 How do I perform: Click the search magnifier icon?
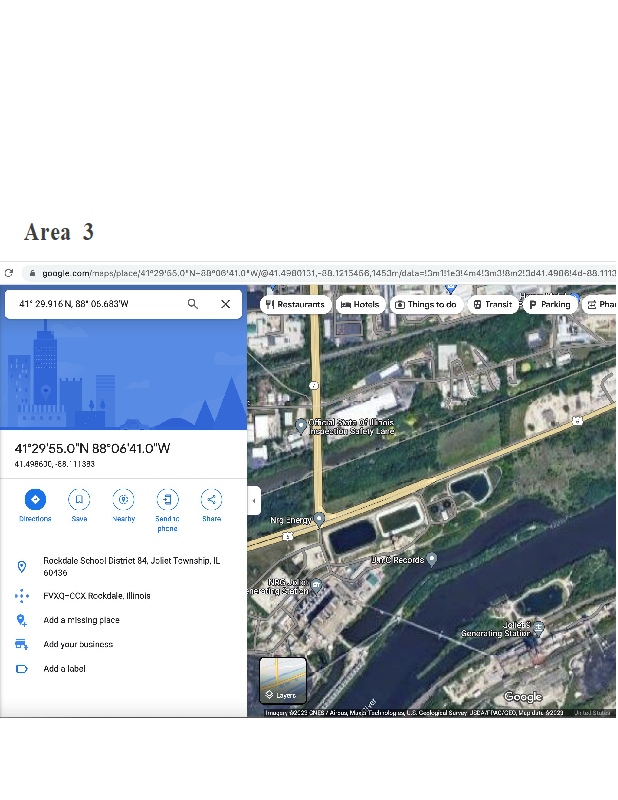[193, 304]
